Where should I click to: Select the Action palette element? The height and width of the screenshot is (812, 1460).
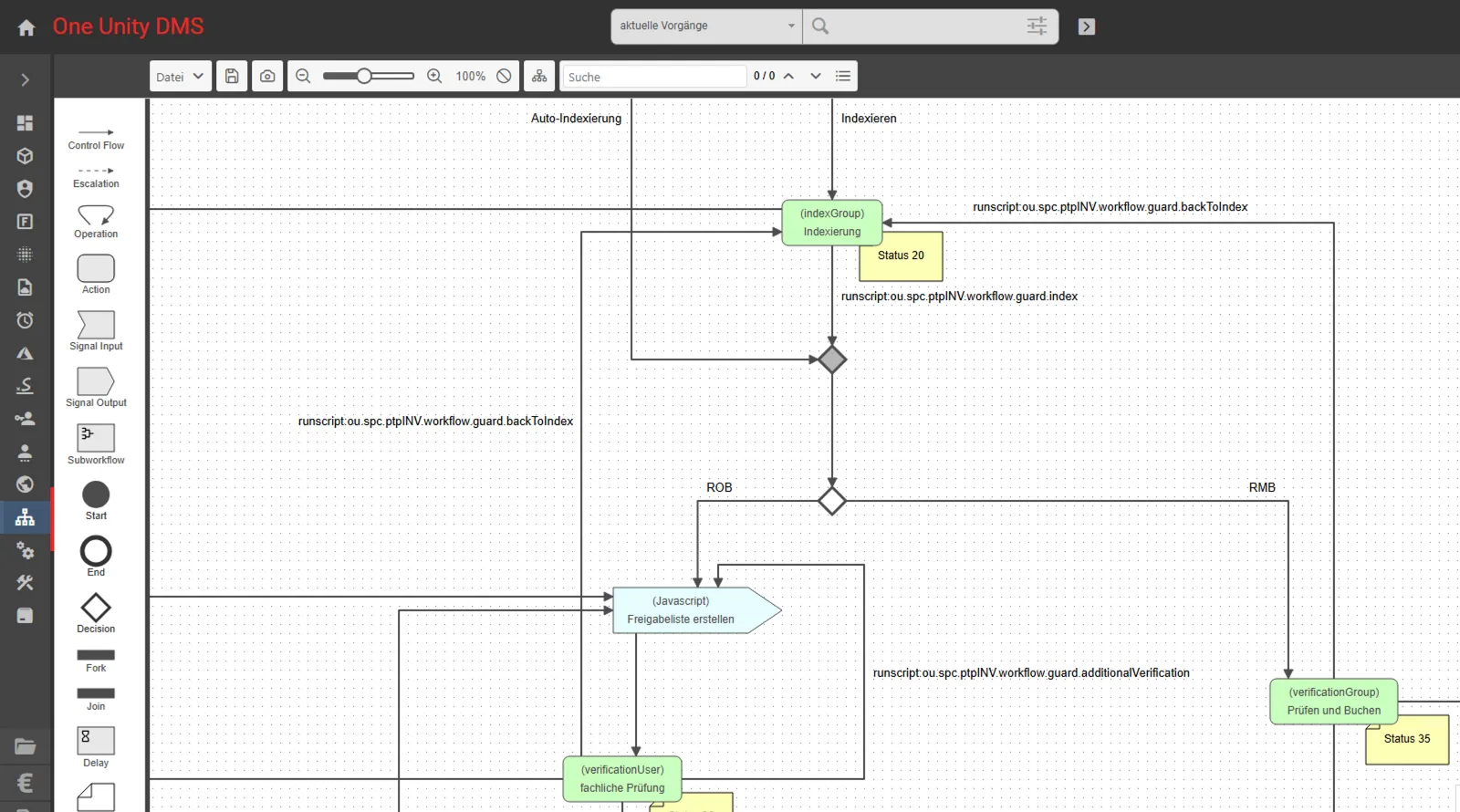(96, 275)
